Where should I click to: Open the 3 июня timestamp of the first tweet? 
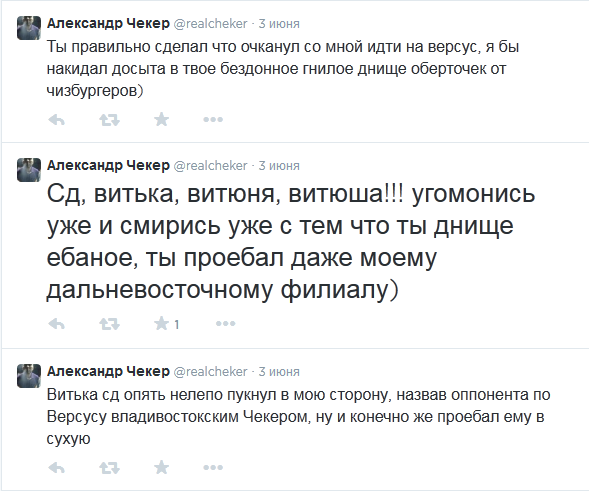coord(279,24)
